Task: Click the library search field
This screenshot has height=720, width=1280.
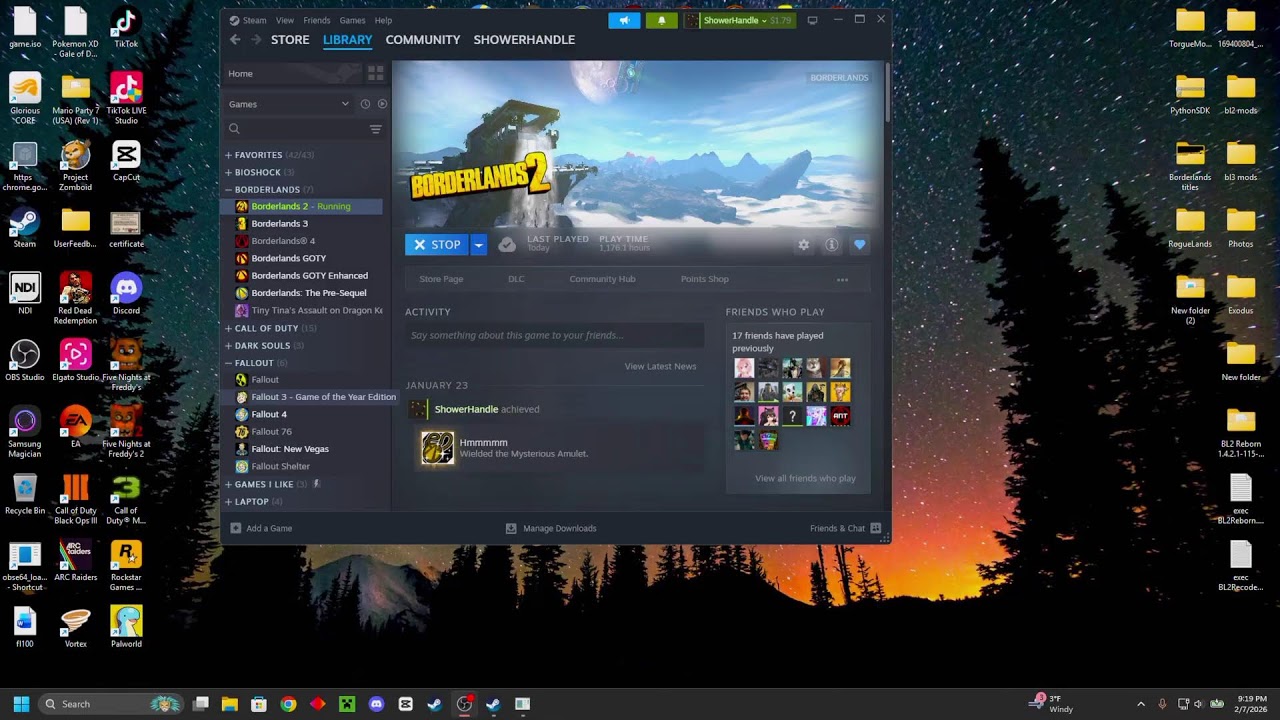Action: (x=297, y=129)
